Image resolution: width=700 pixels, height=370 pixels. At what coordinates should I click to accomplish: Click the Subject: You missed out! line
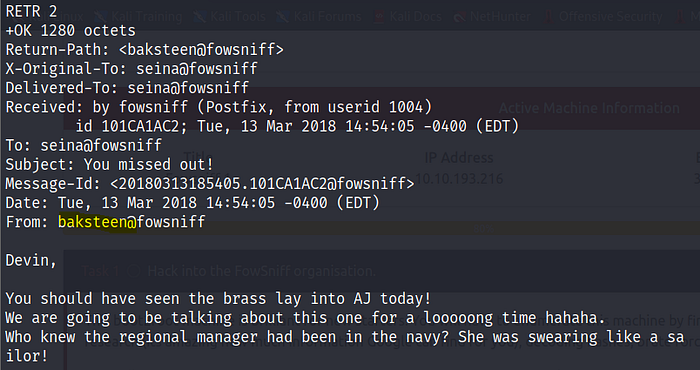pyautogui.click(x=109, y=165)
